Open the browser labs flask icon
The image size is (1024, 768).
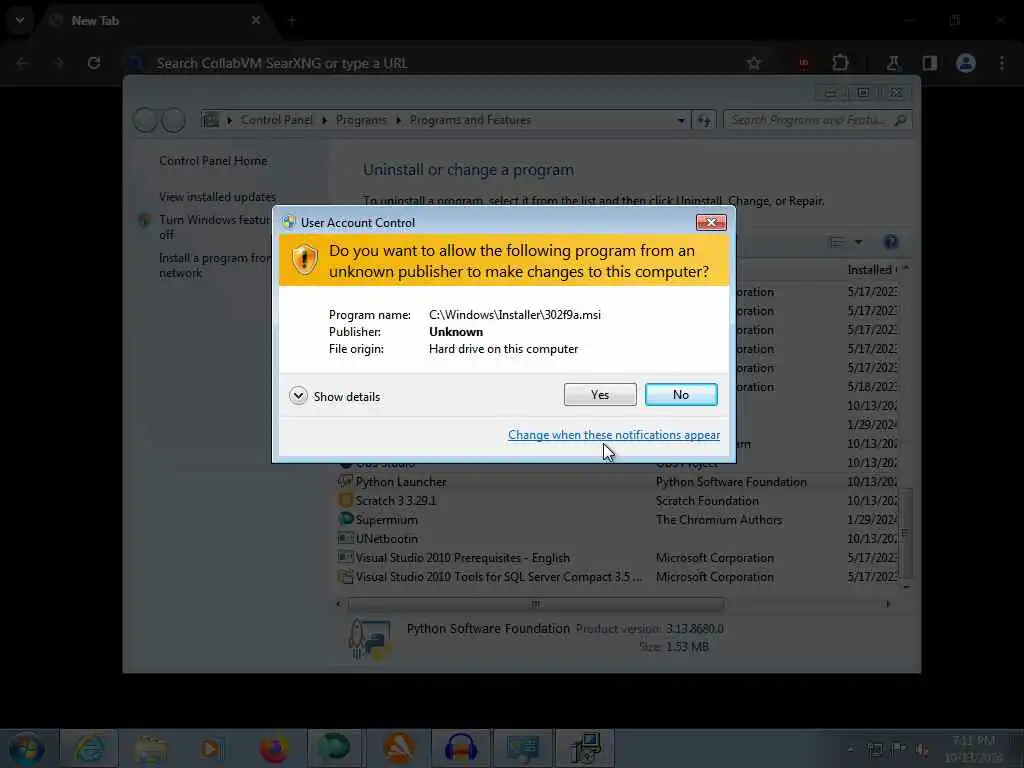click(x=893, y=63)
